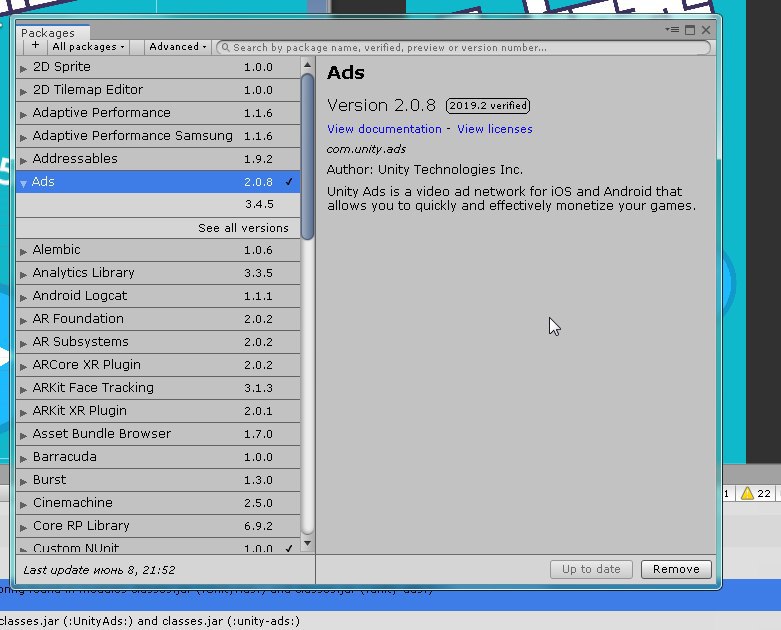781x630 pixels.
Task: Select the 2D Sprite package
Action: [158, 67]
